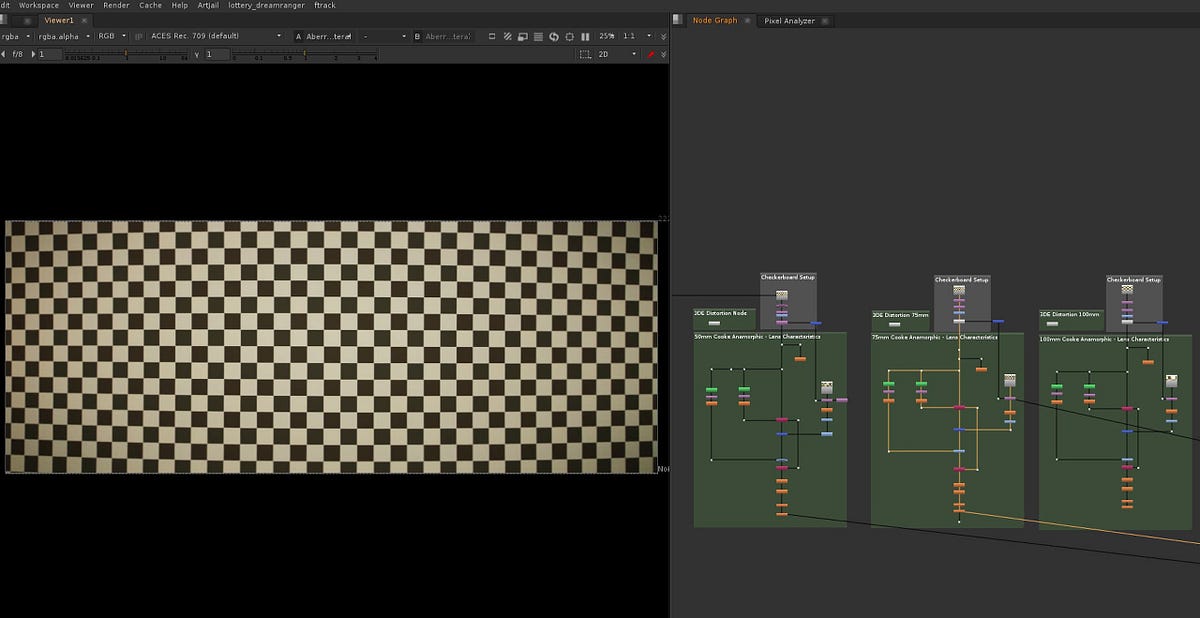Click the dashed selection rectangle icon near 2D dropdown
This screenshot has height=618, width=1200.
(x=585, y=54)
